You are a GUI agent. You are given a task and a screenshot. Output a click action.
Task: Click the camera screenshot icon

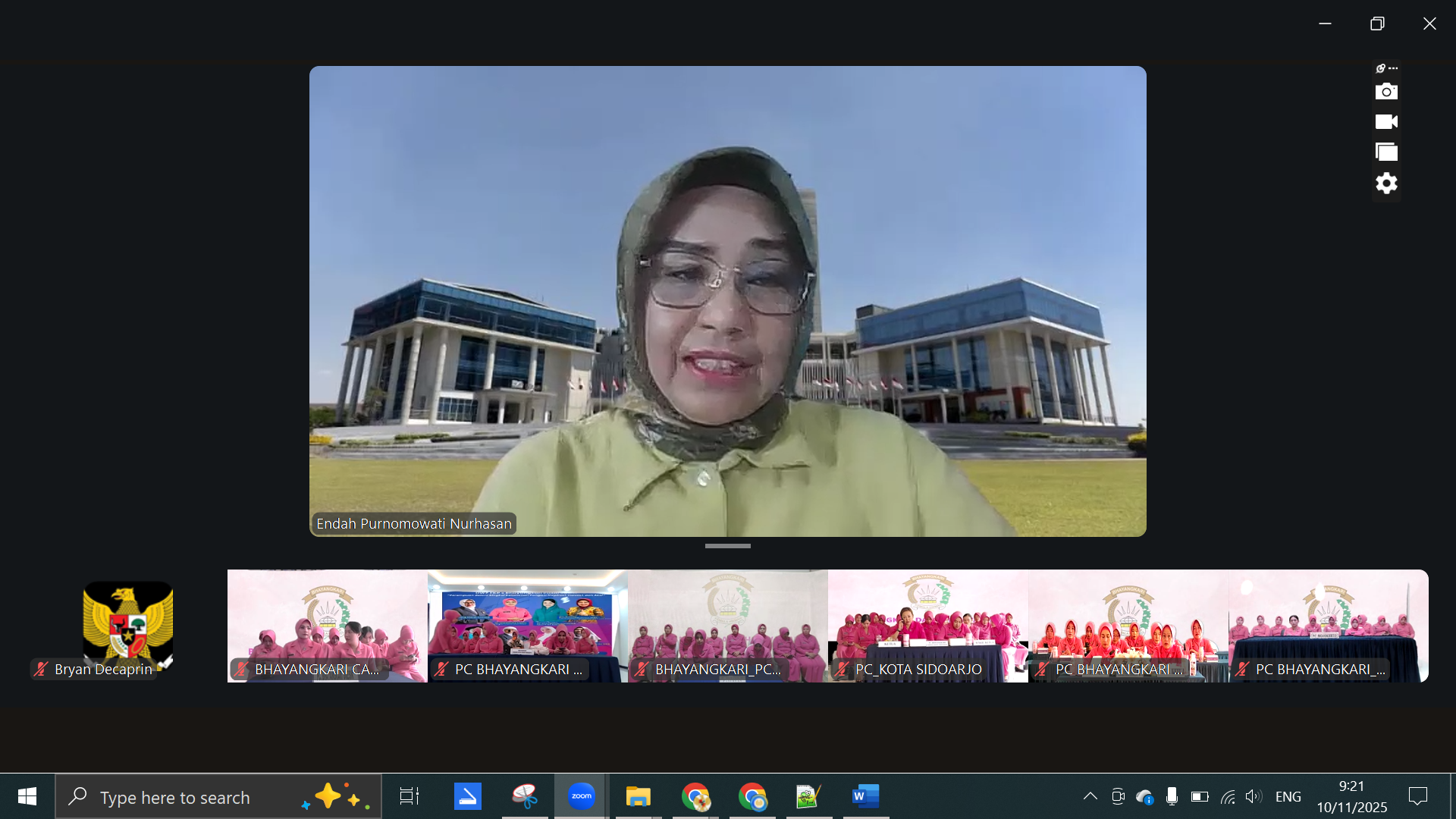[x=1386, y=92]
